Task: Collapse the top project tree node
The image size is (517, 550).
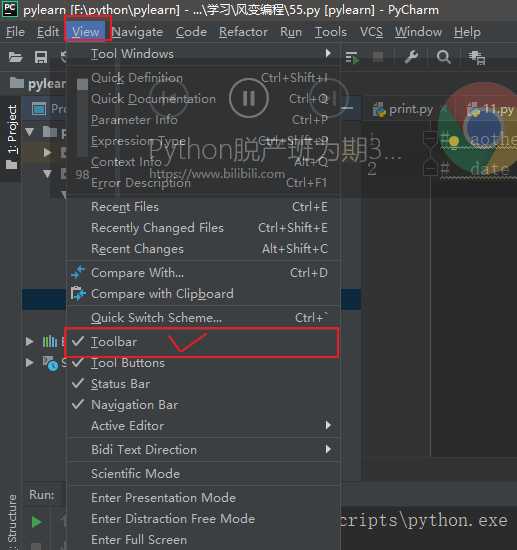Action: click(30, 132)
